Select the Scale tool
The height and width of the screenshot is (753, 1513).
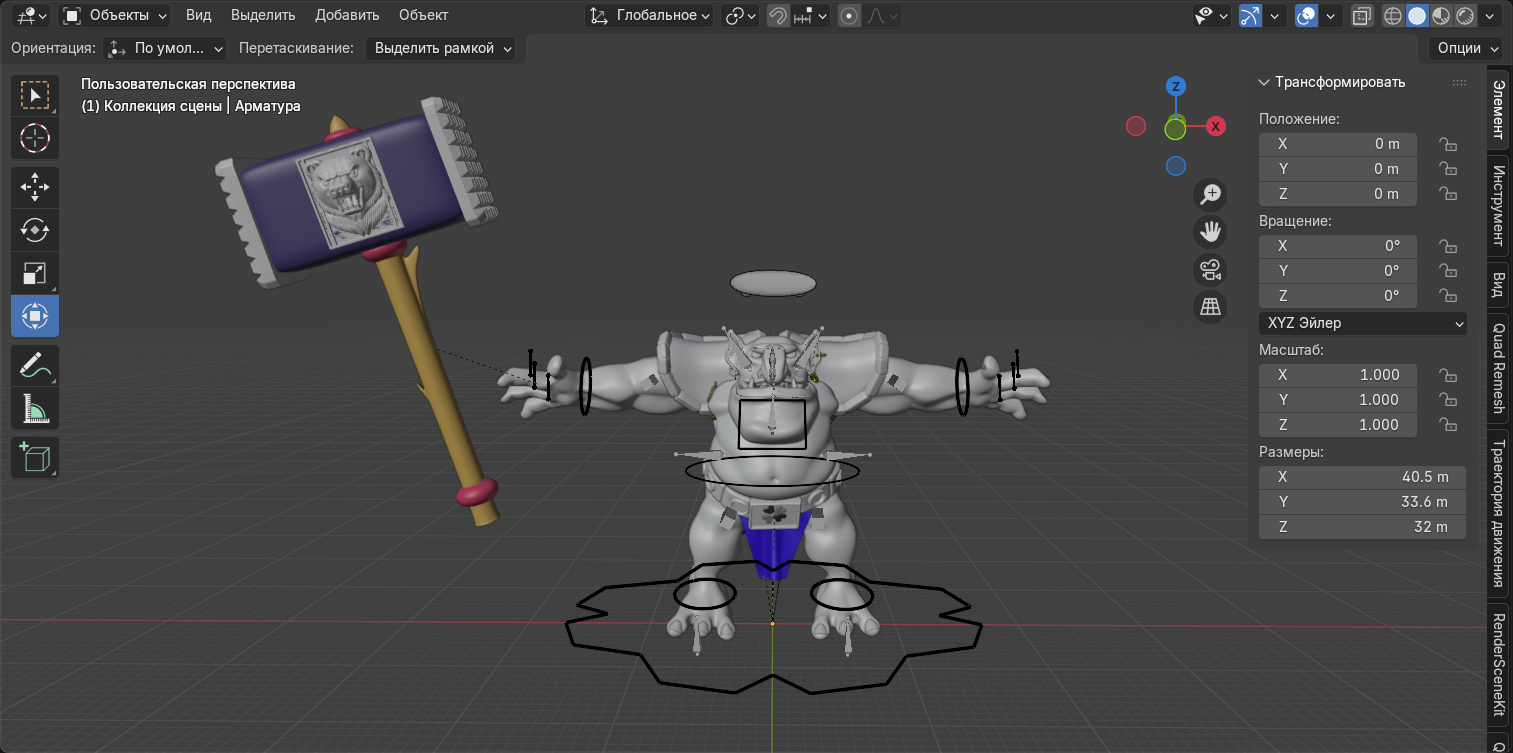coord(34,272)
